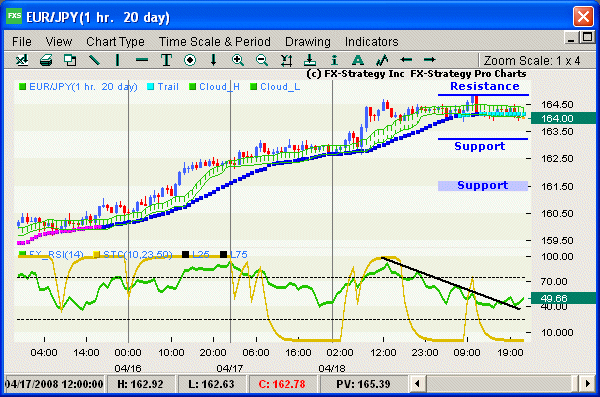Select the diagonal trend line drawing tool

(x=94, y=60)
